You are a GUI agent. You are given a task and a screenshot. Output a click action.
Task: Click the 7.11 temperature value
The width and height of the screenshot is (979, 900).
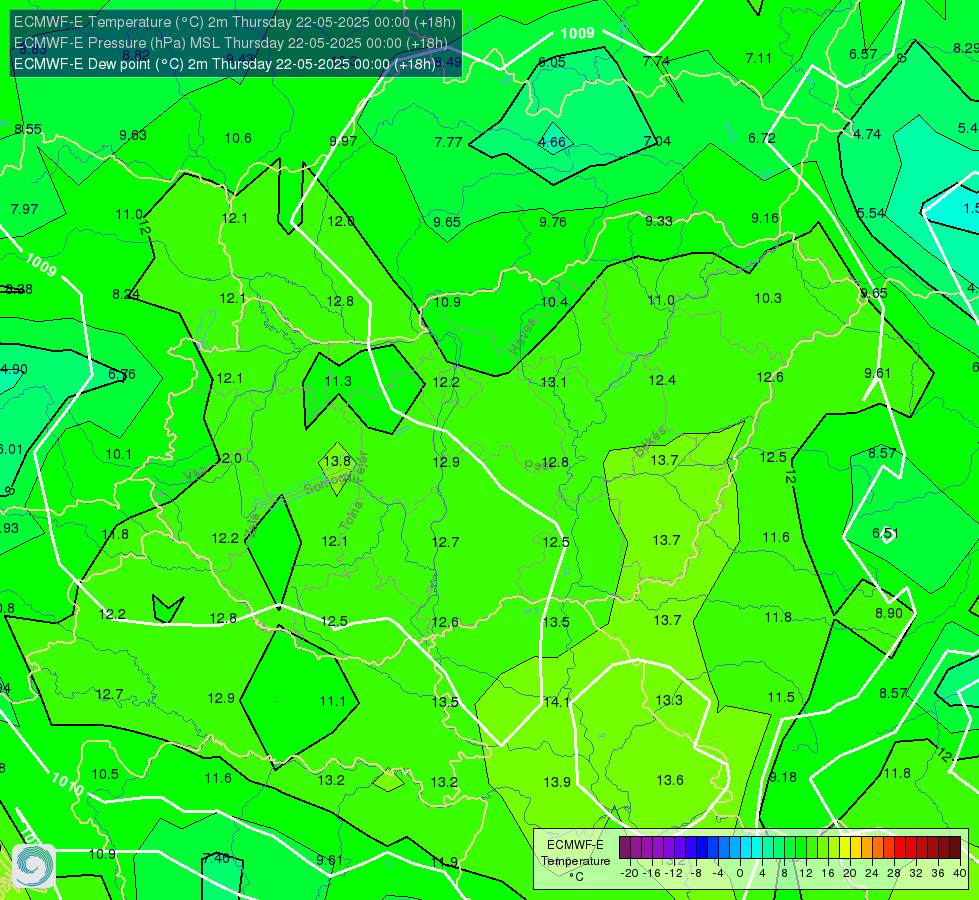tap(759, 59)
